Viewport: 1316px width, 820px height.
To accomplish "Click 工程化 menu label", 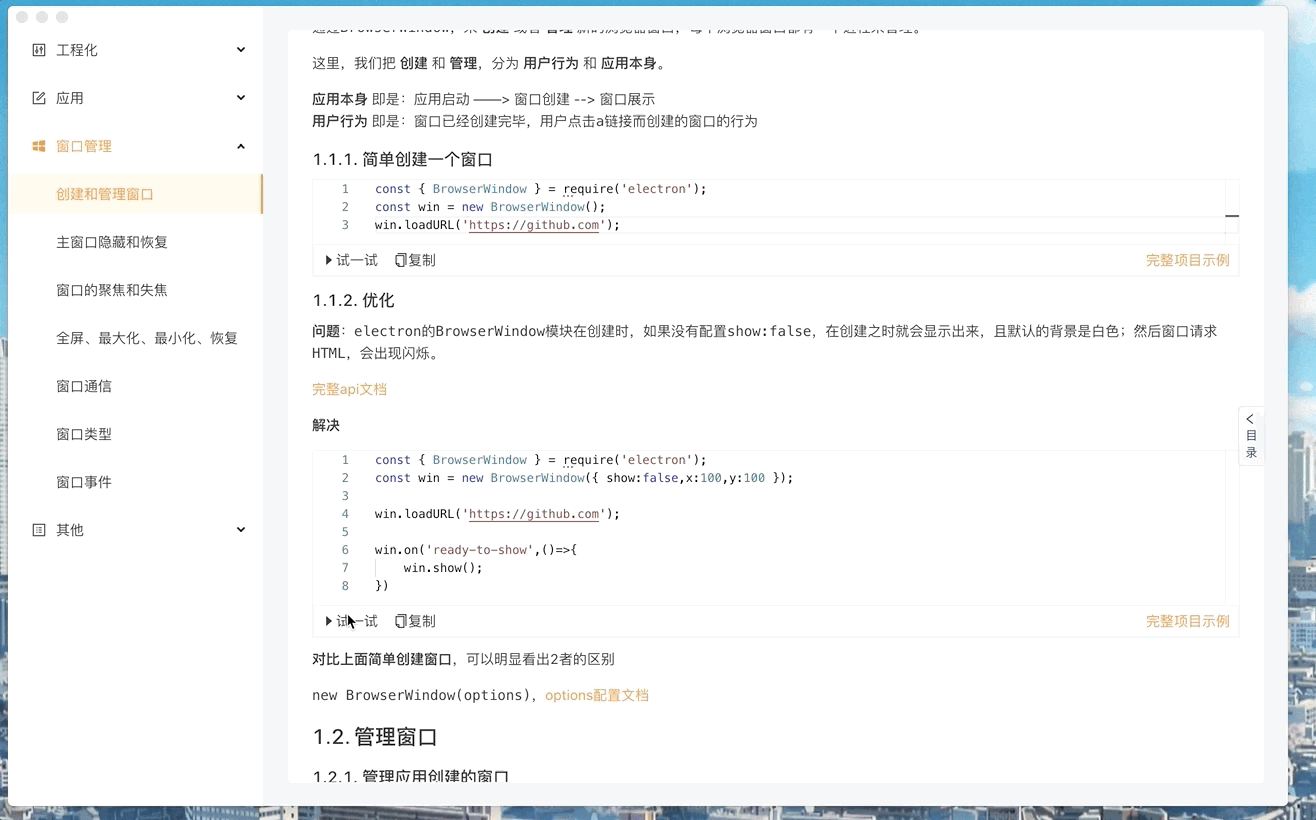I will point(77,50).
